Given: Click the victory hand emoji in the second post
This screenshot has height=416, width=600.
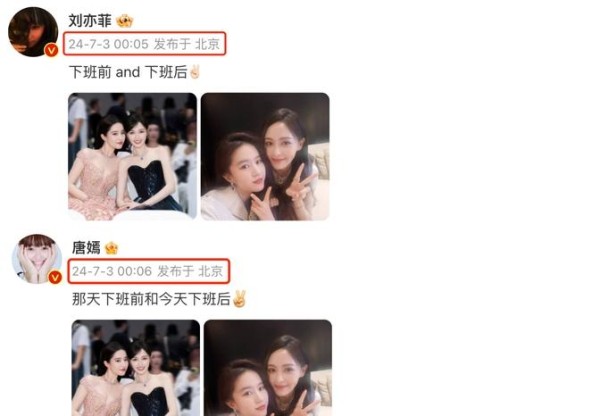Looking at the screenshot, I should click(x=239, y=299).
